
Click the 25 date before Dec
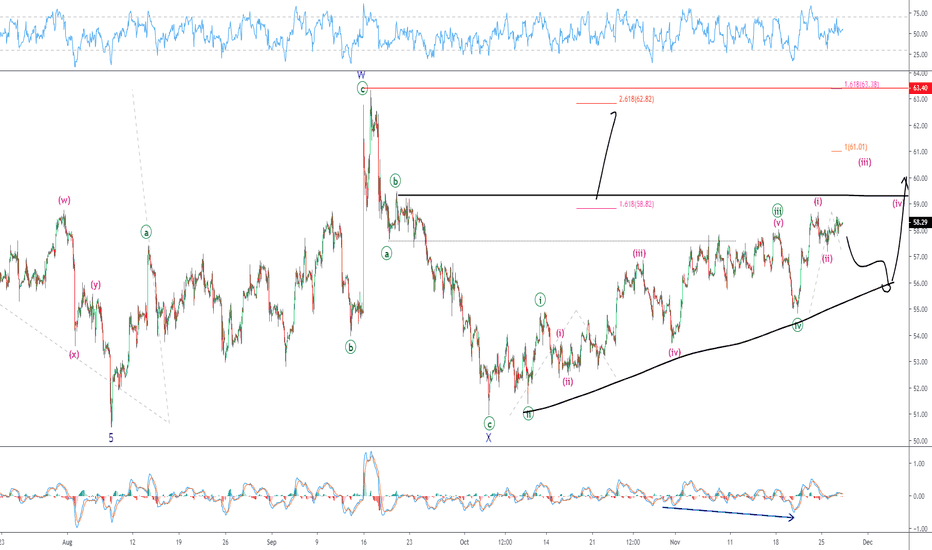tap(821, 542)
